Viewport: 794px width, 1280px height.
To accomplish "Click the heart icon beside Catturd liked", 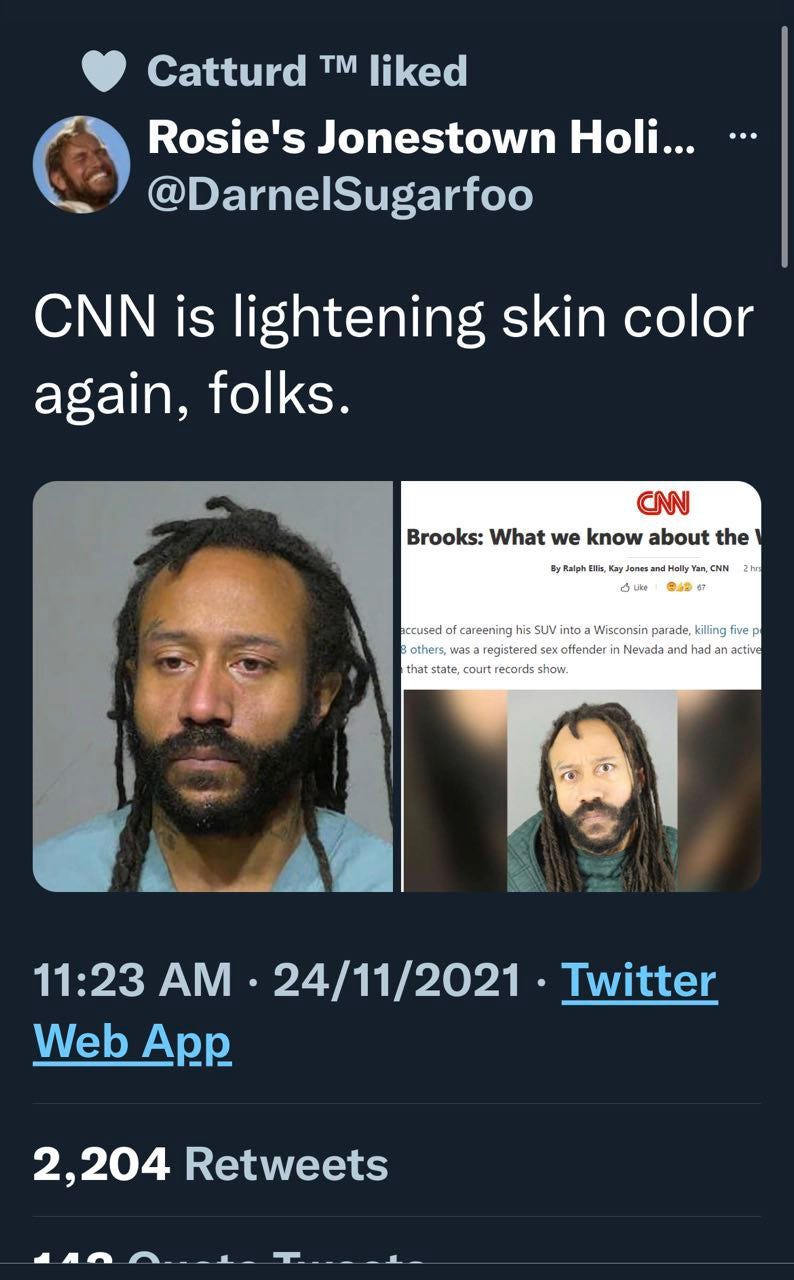I will 103,70.
